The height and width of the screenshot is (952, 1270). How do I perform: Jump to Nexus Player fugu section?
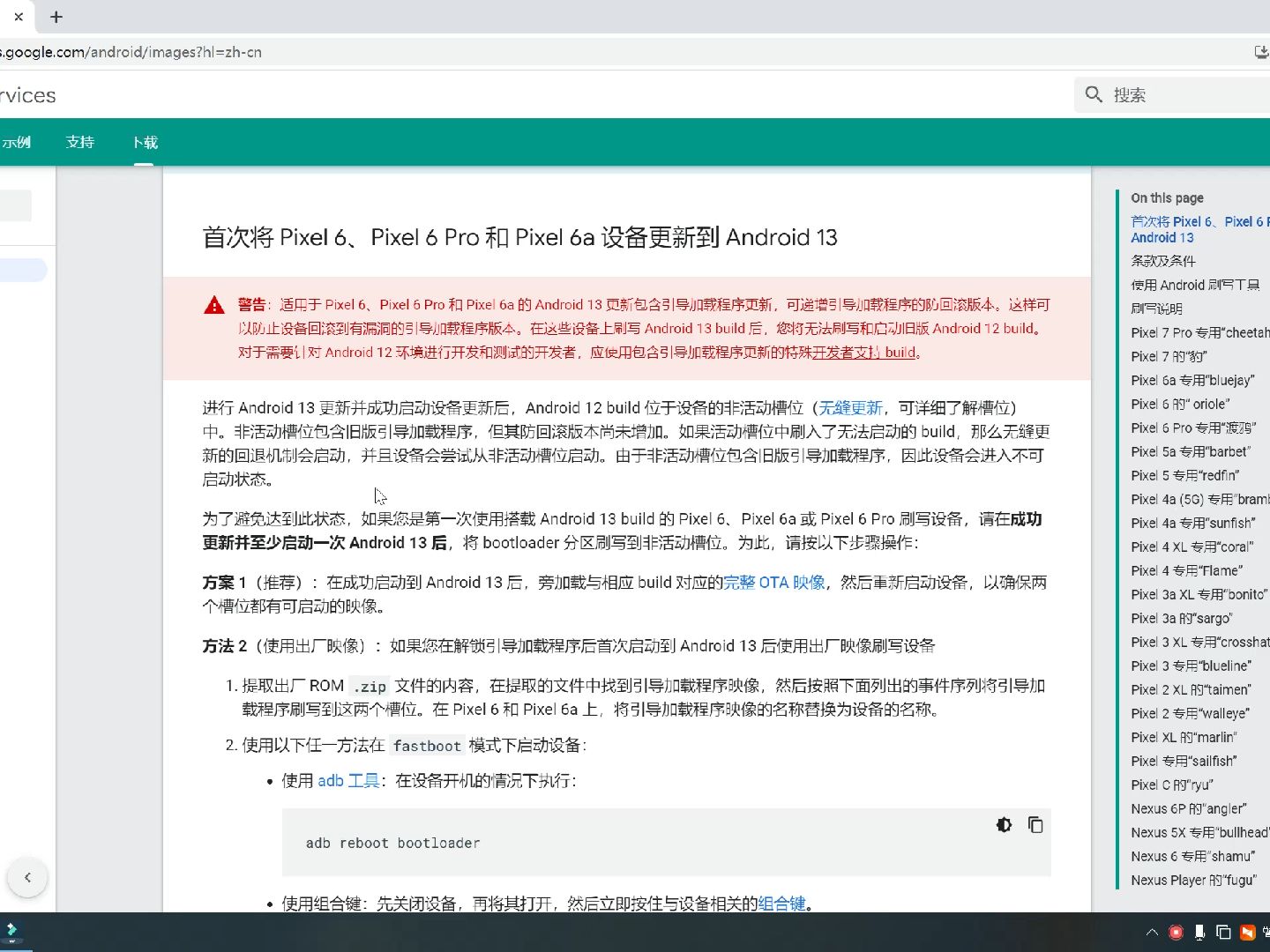(x=1193, y=880)
